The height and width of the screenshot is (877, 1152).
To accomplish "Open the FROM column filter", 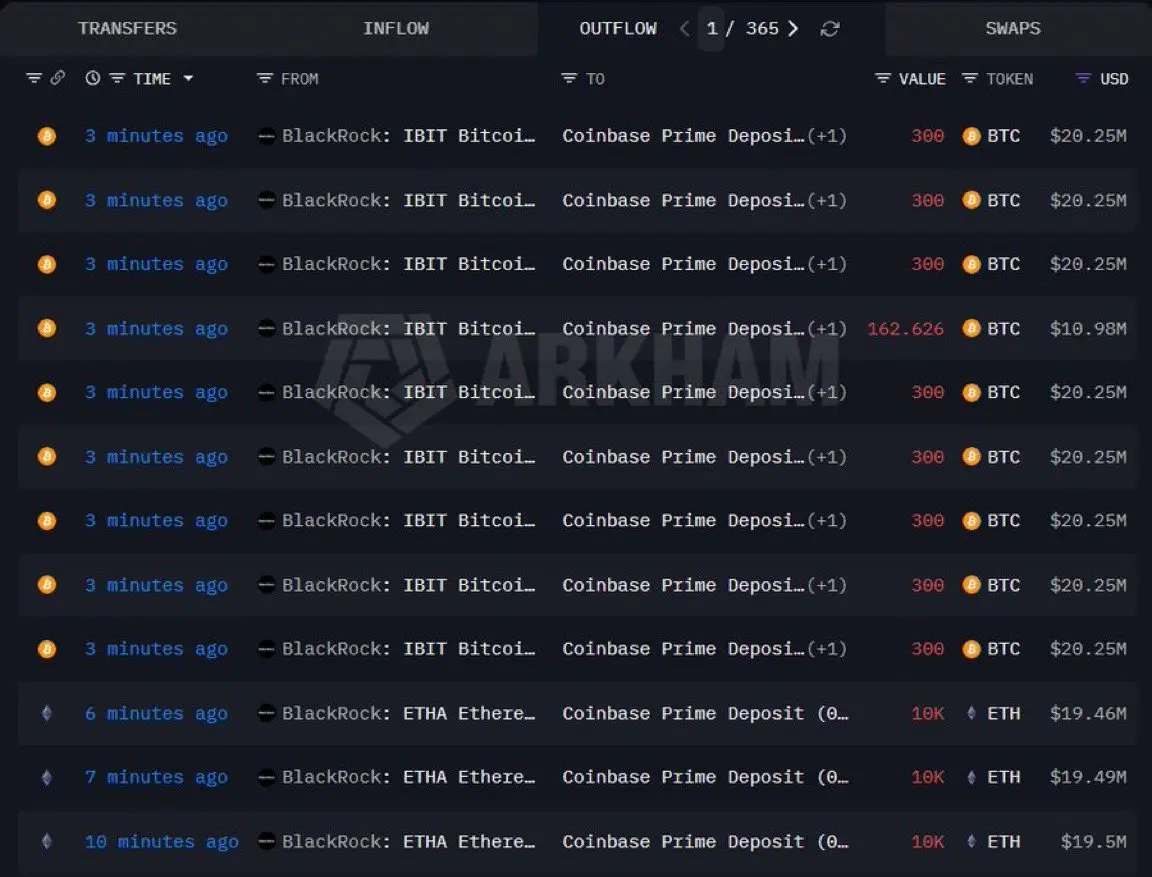I will (x=264, y=79).
